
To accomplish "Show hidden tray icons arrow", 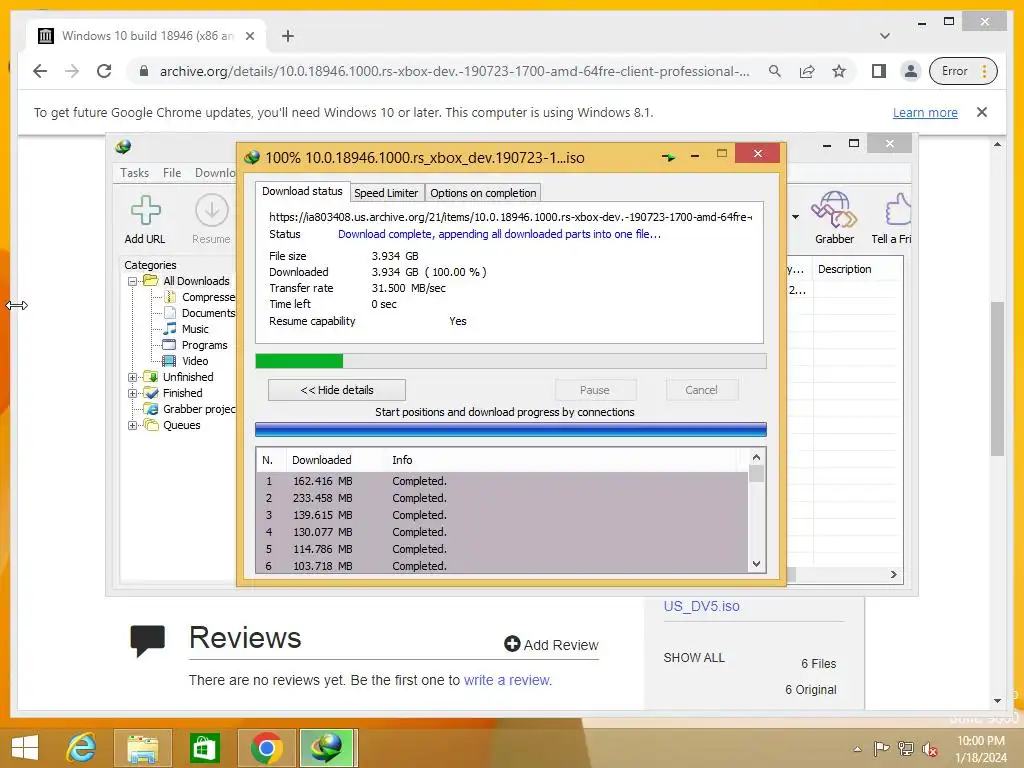I will [x=857, y=749].
